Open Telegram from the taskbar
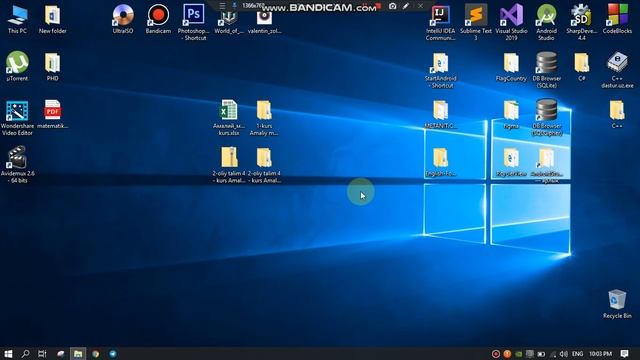This screenshot has height=360, width=640. coord(113,353)
